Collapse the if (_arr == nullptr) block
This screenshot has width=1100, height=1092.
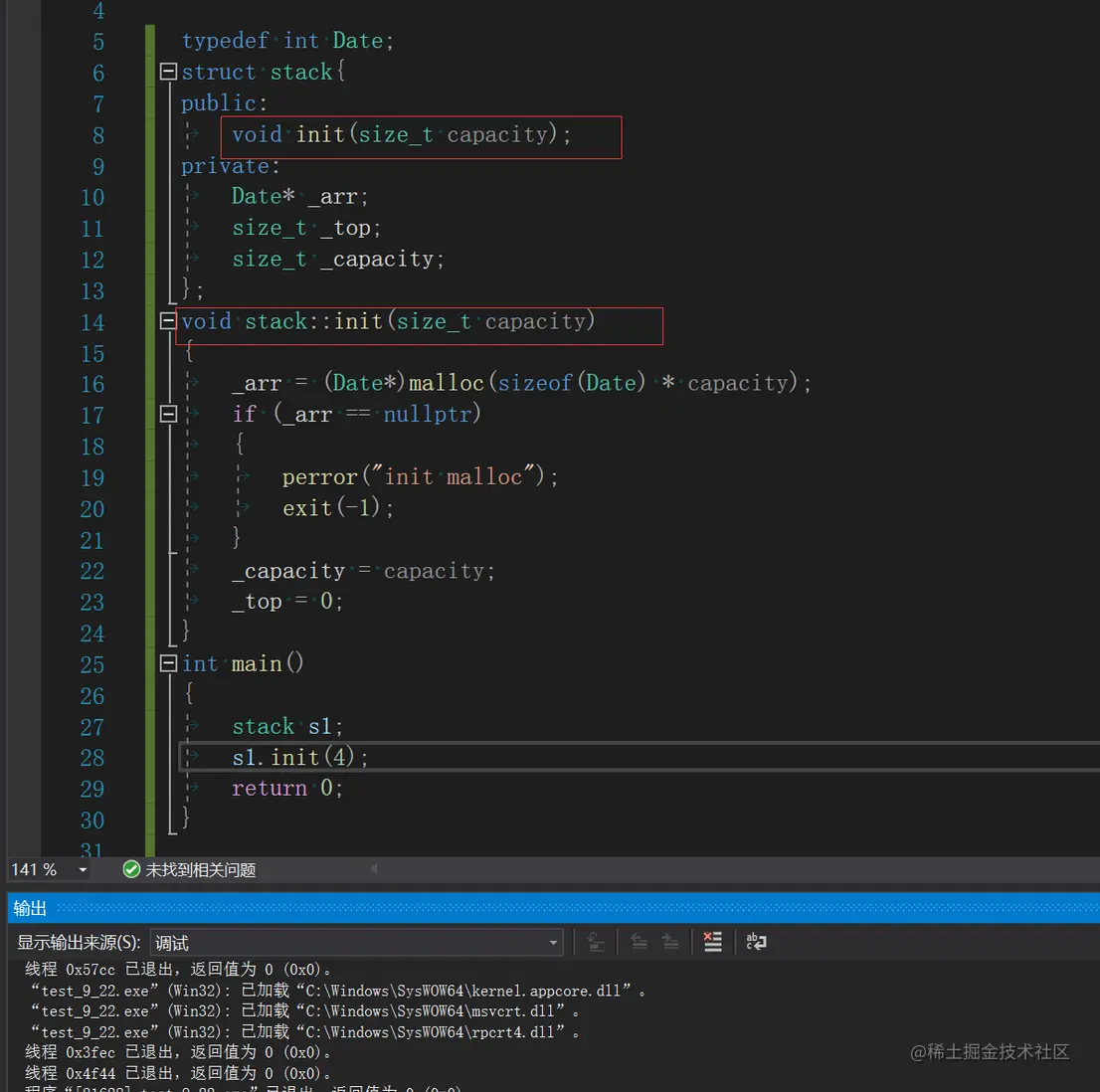[x=168, y=415]
